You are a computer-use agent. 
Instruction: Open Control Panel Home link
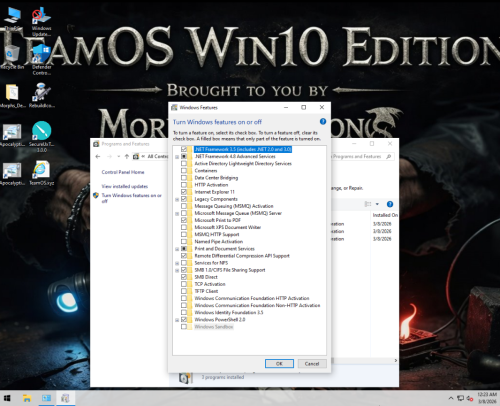coord(123,172)
